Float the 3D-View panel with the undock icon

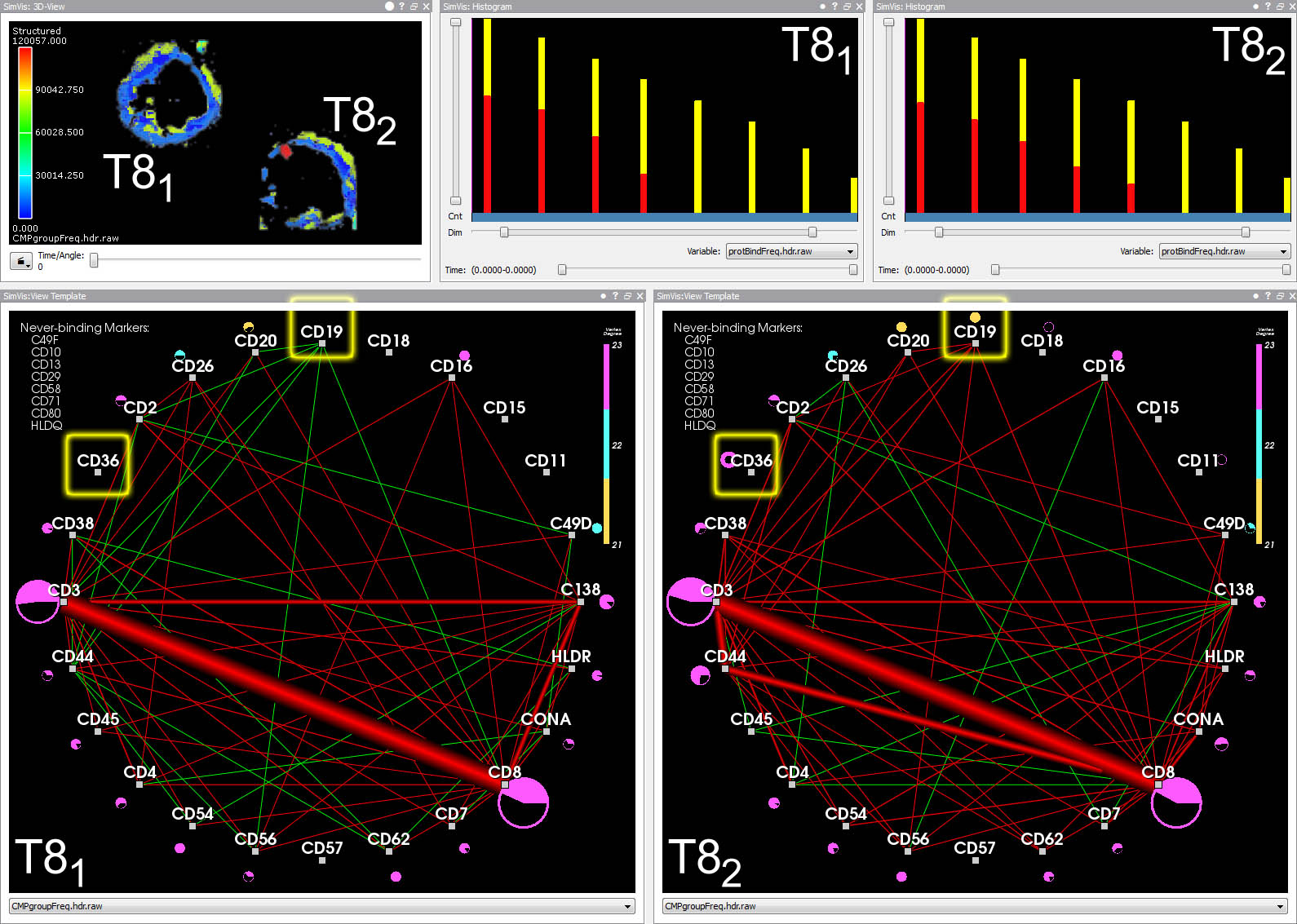point(414,7)
